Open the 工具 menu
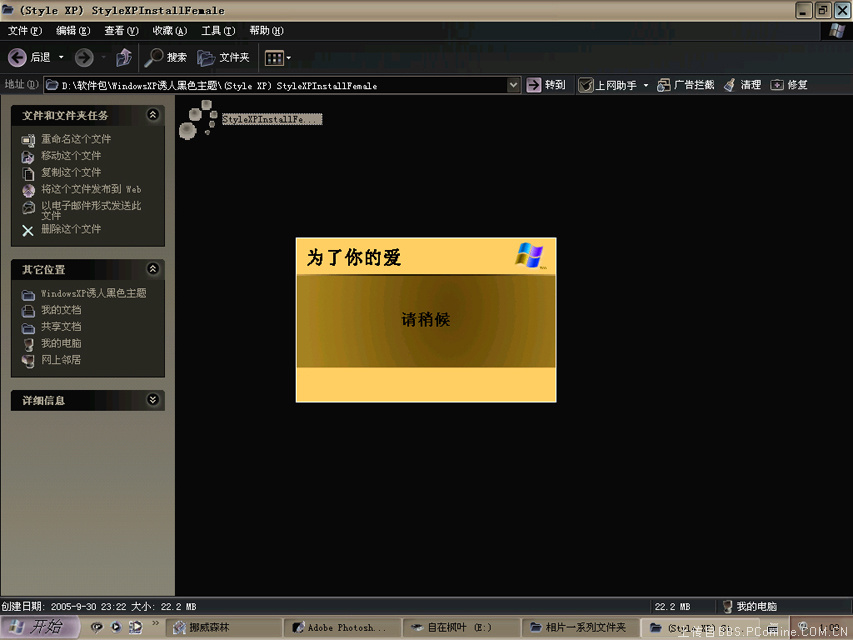Screen dimensions: 853x640 217,31
